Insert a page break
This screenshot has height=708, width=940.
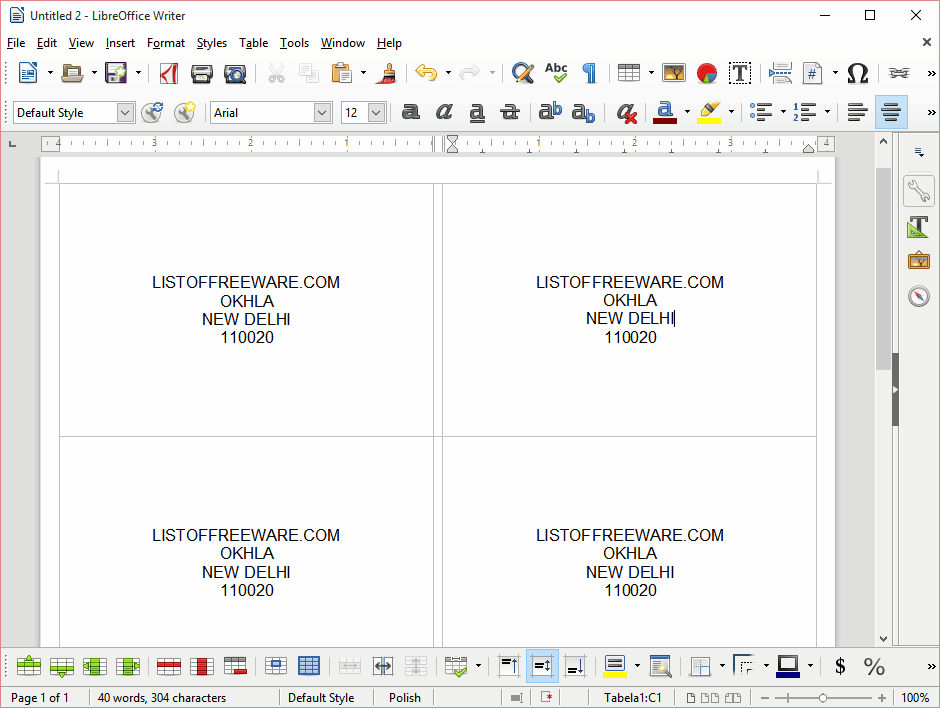(x=780, y=73)
